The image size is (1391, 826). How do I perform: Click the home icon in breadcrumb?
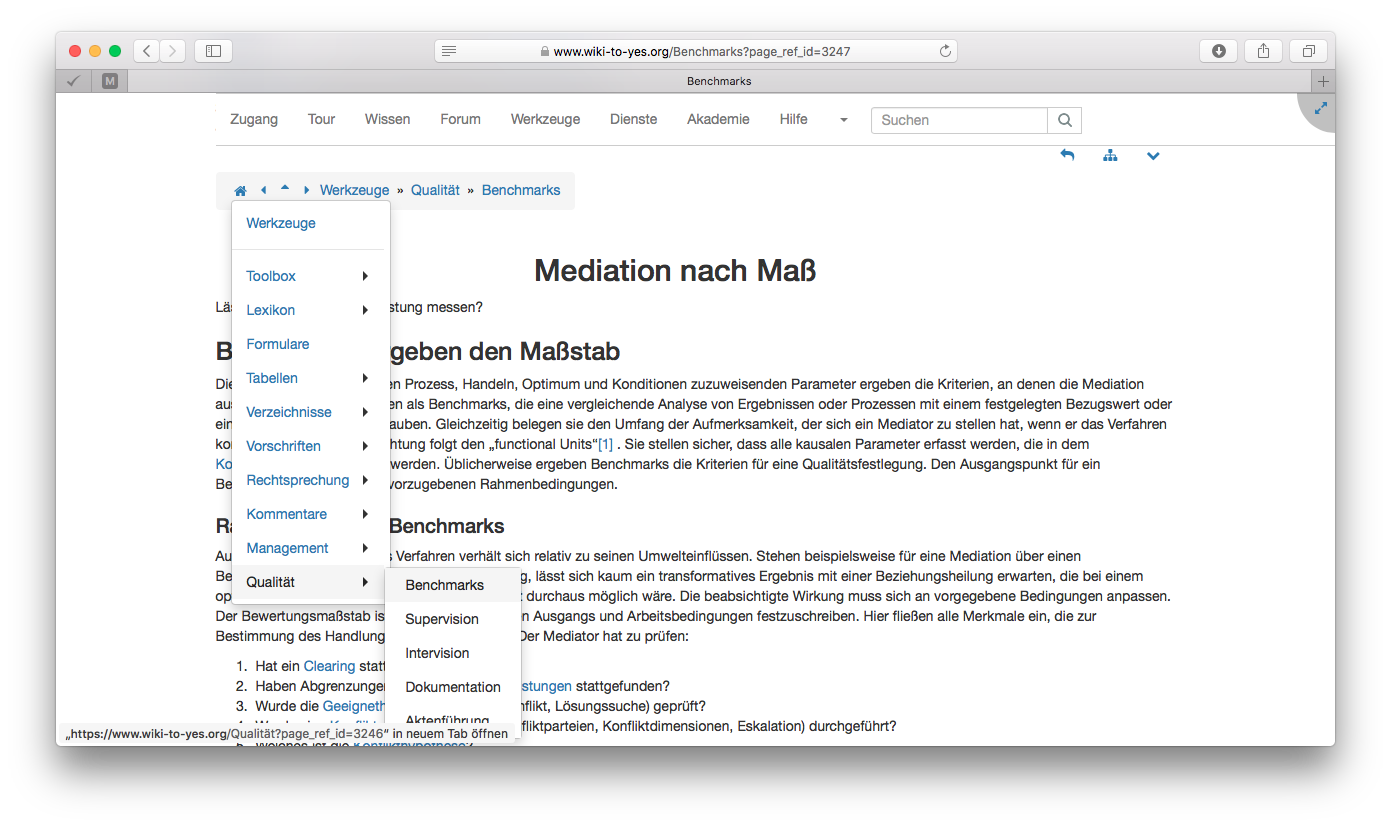[240, 191]
